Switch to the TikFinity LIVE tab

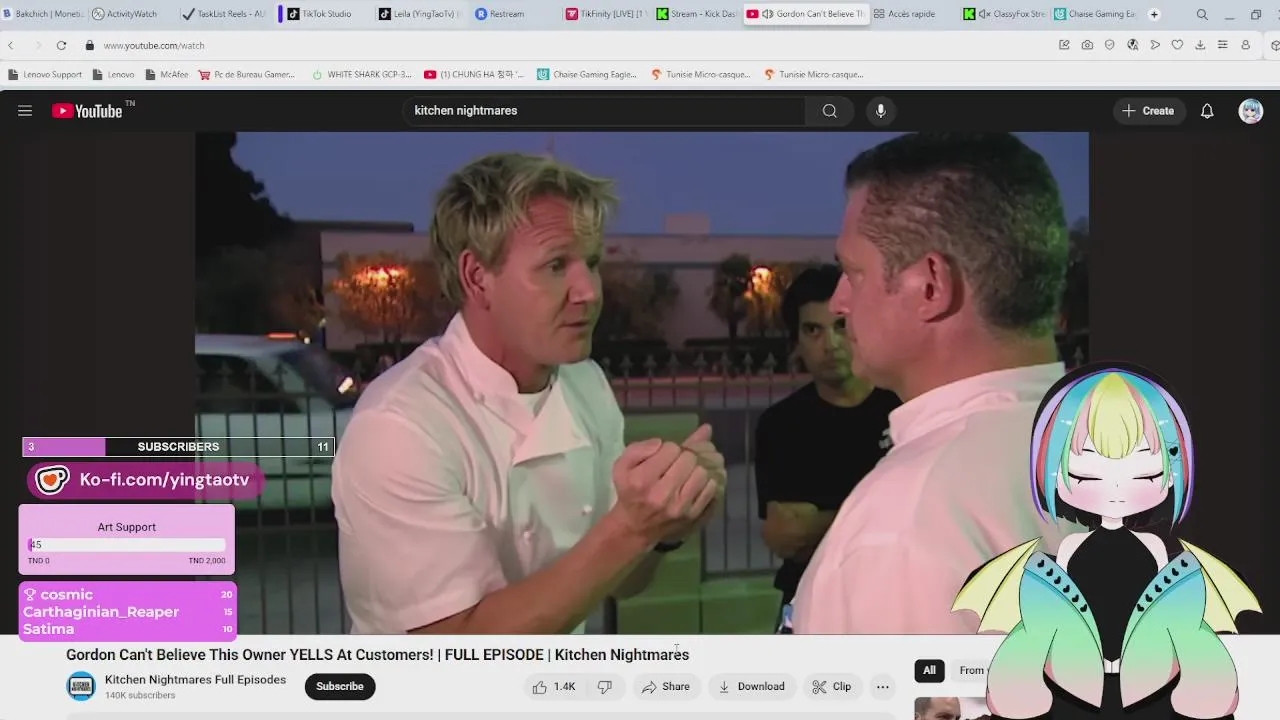pos(605,14)
